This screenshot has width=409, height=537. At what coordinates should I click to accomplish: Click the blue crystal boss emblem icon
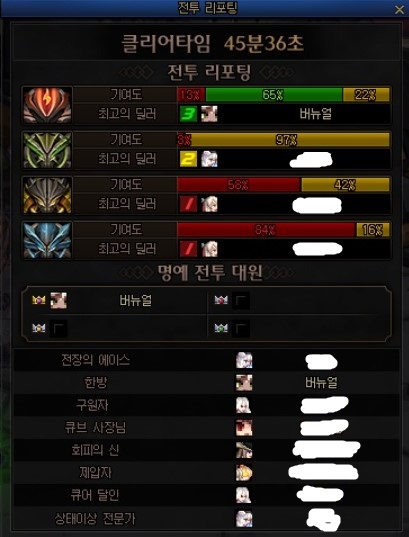click(x=47, y=240)
